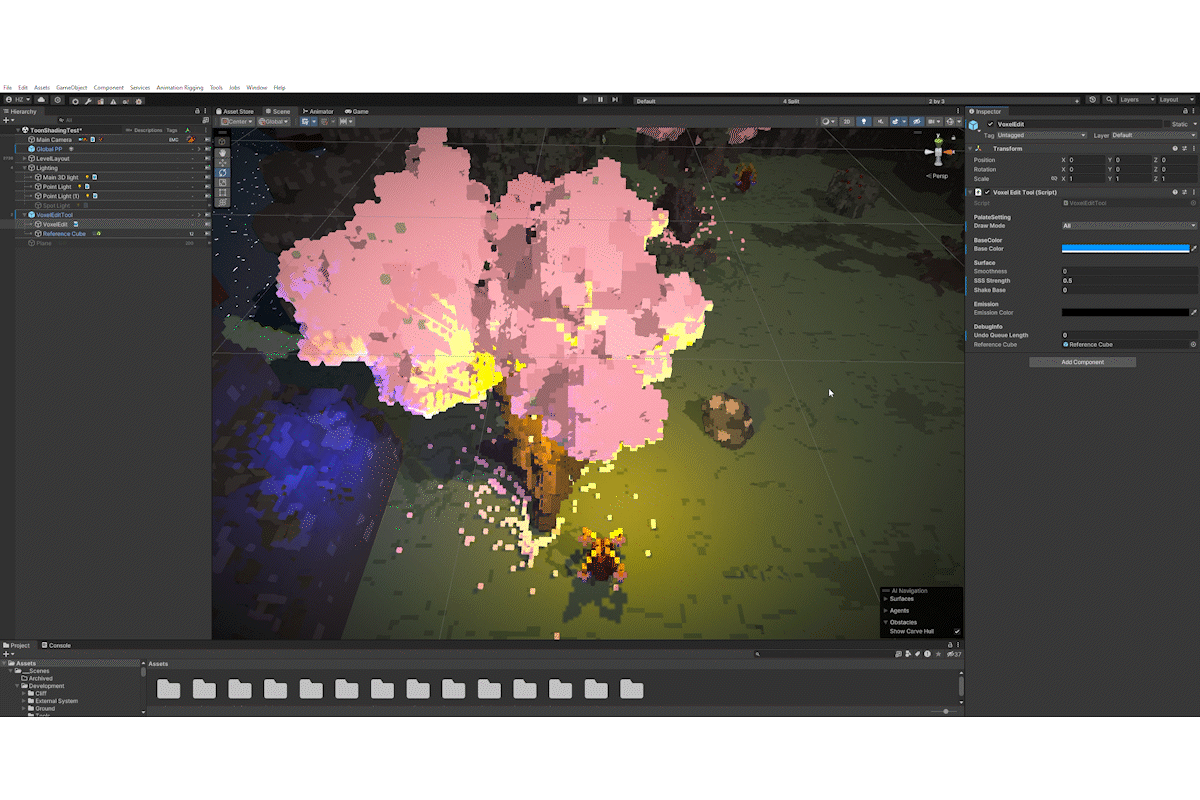The width and height of the screenshot is (1200, 800).
Task: Toggle 2D view mode button
Action: [847, 121]
